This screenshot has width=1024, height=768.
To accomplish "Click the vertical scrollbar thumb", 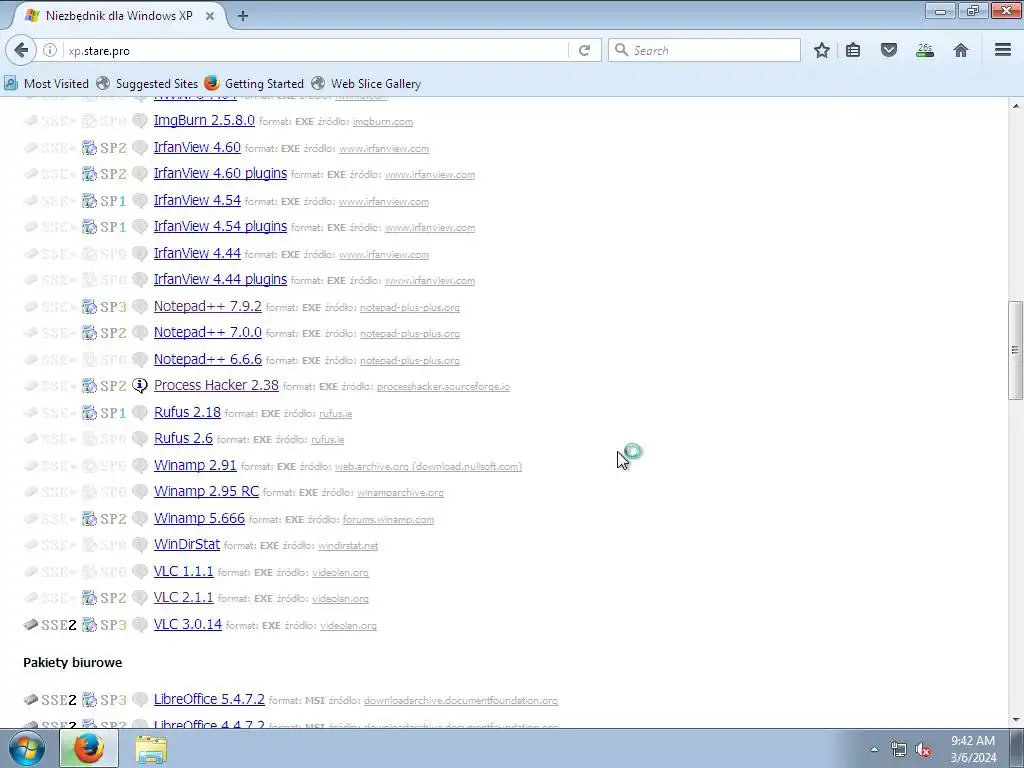I will tap(1015, 350).
